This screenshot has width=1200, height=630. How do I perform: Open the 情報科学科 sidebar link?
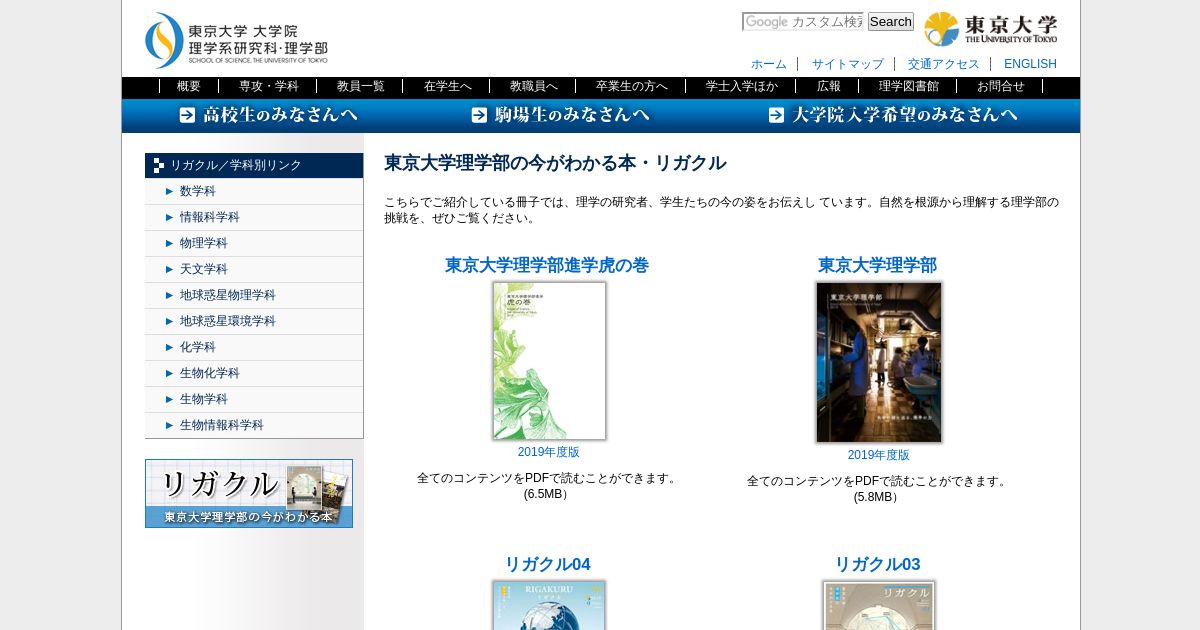point(210,217)
